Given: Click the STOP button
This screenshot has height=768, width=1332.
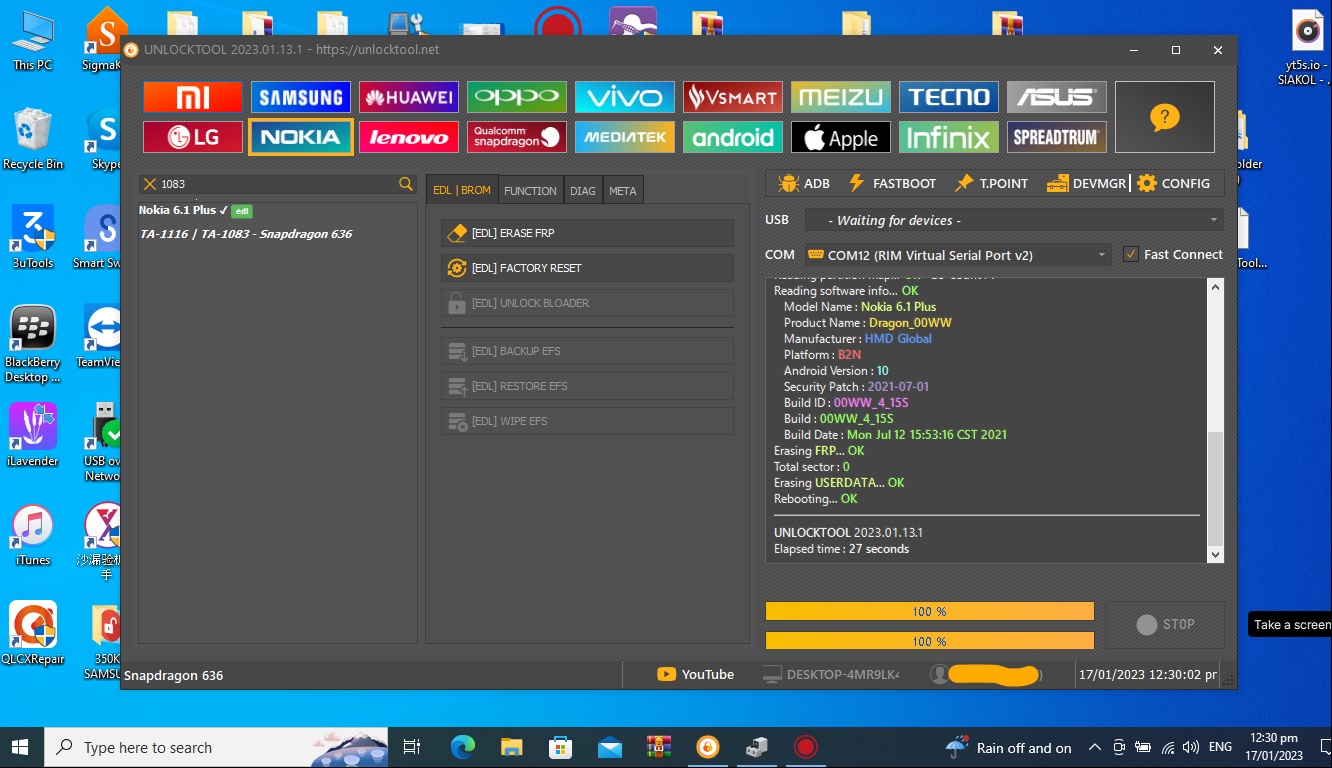Looking at the screenshot, I should 1165,625.
